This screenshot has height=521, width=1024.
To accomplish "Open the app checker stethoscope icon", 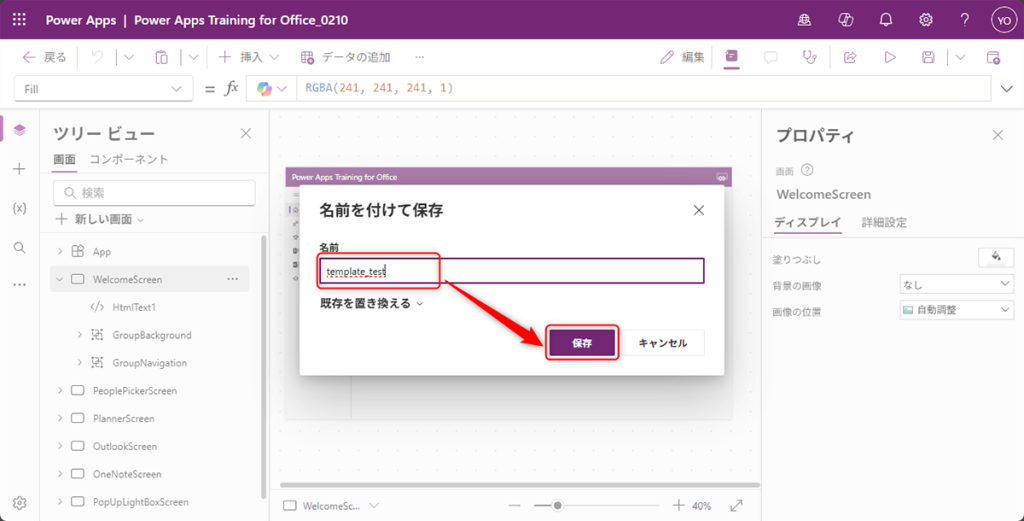I will click(810, 57).
